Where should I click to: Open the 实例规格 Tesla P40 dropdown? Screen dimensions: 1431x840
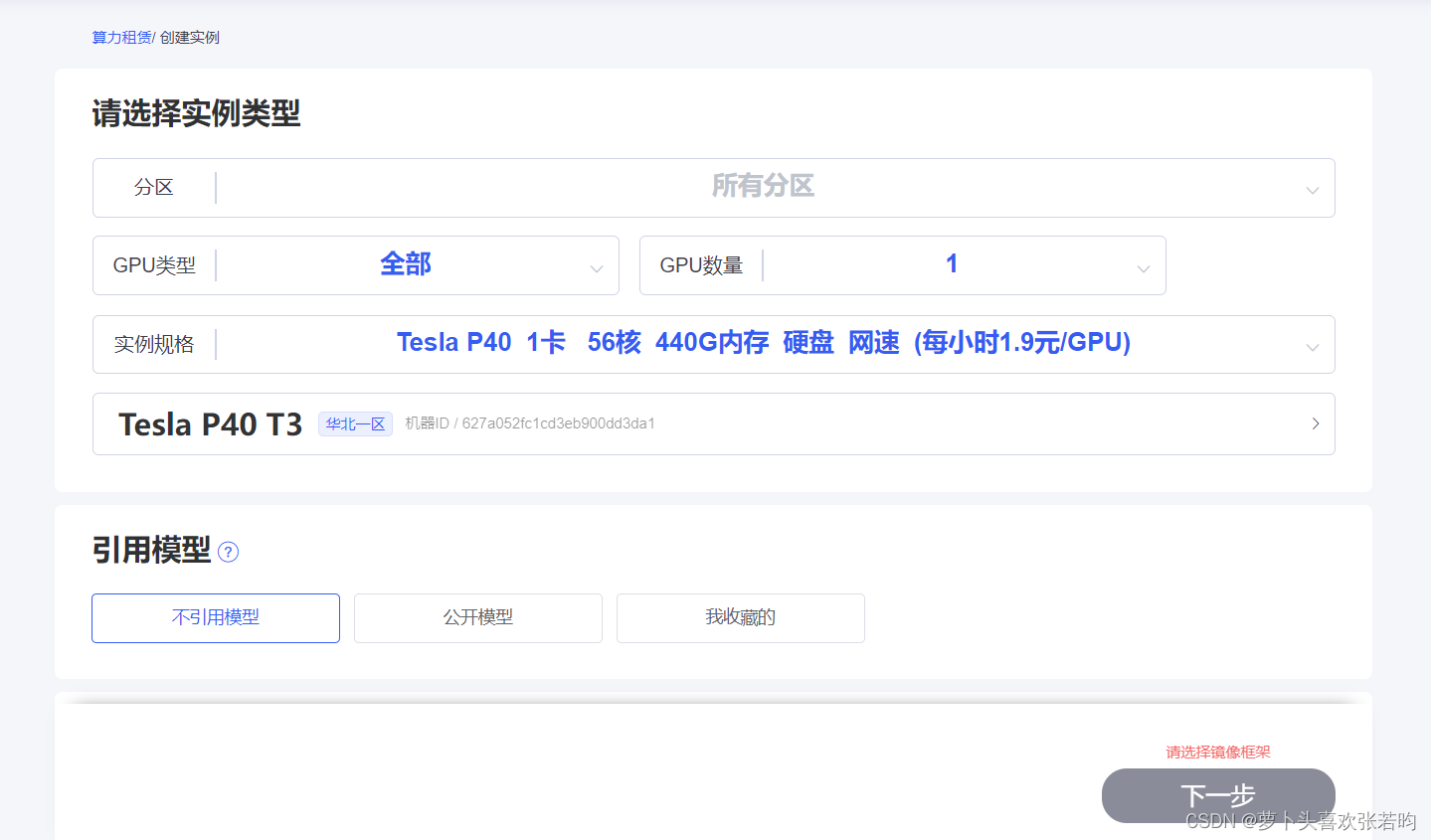(713, 344)
